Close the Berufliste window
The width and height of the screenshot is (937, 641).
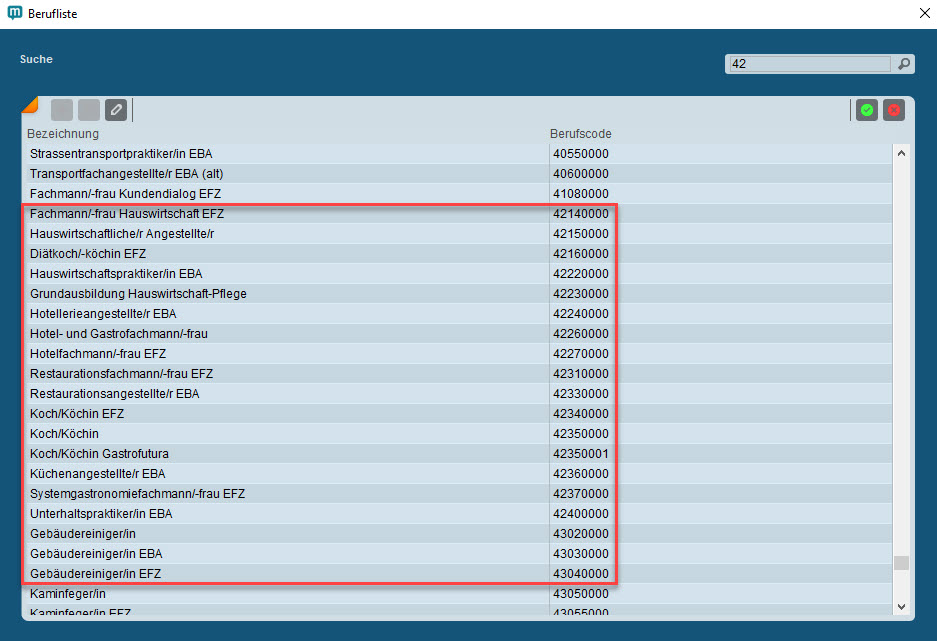(x=922, y=14)
